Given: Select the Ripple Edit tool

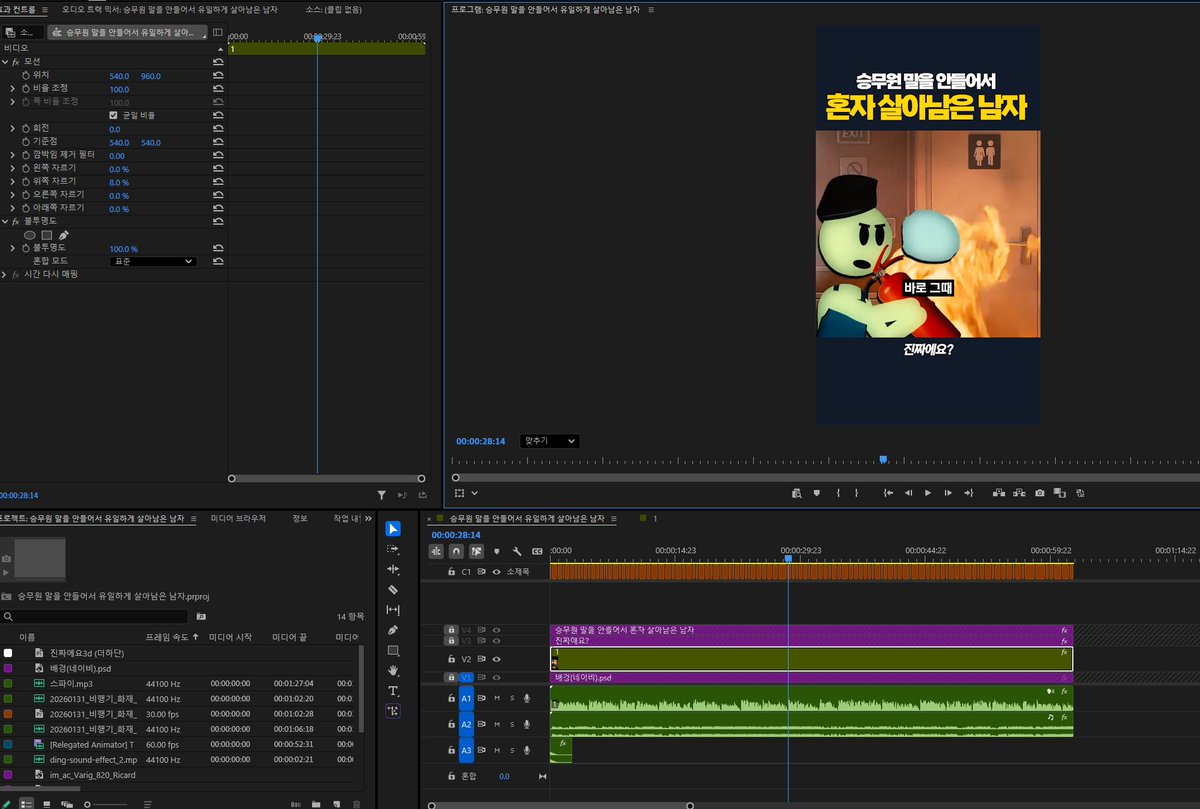Looking at the screenshot, I should point(393,569).
